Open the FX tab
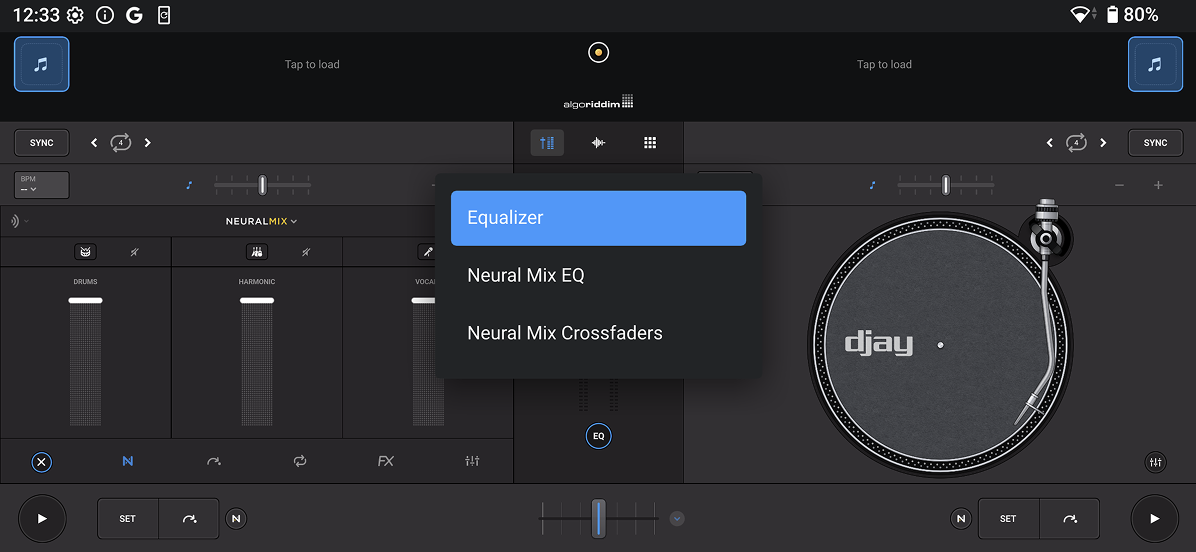1196x552 pixels. tap(386, 461)
